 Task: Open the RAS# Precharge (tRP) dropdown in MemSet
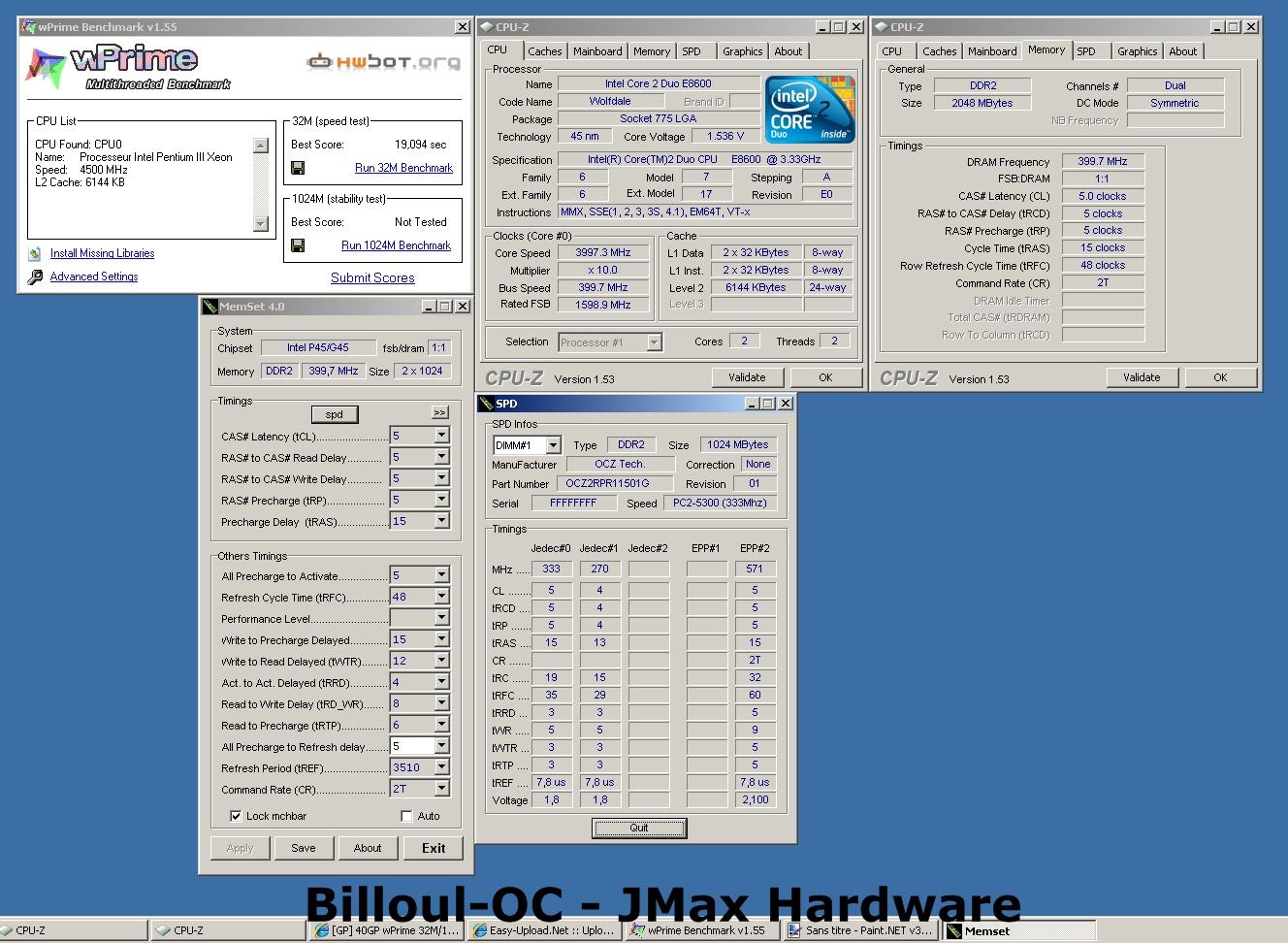pyautogui.click(x=441, y=500)
